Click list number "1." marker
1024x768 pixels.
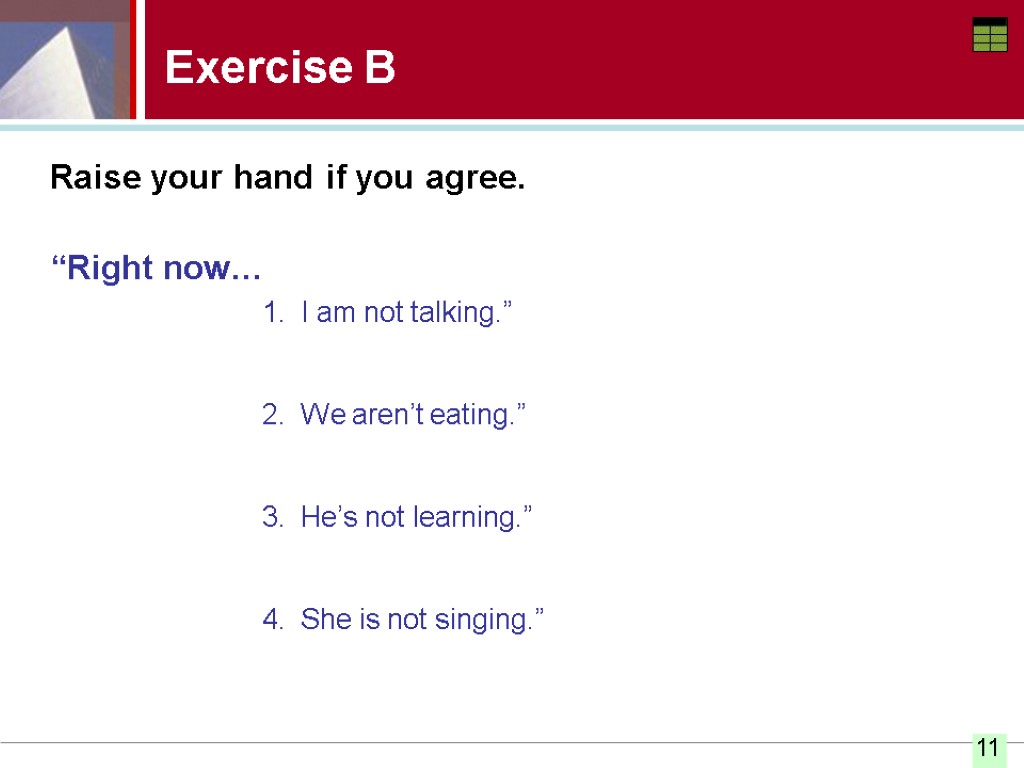click(273, 313)
